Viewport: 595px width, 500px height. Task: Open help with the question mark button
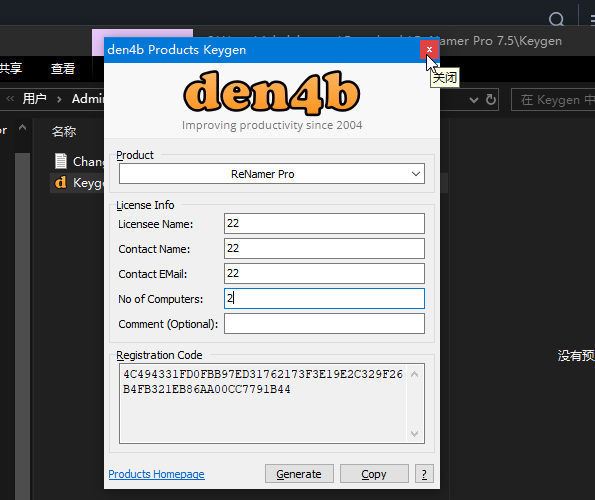tap(424, 474)
